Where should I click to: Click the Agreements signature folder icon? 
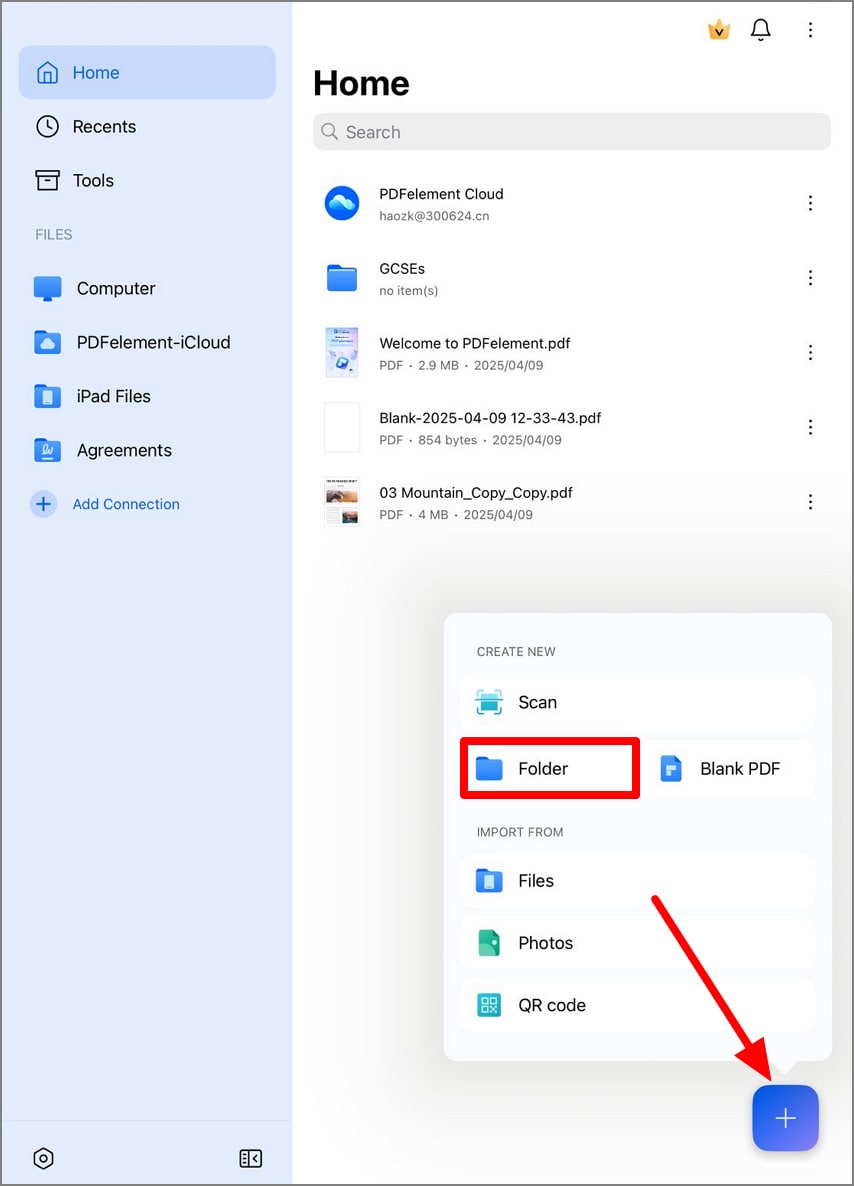pyautogui.click(x=48, y=450)
